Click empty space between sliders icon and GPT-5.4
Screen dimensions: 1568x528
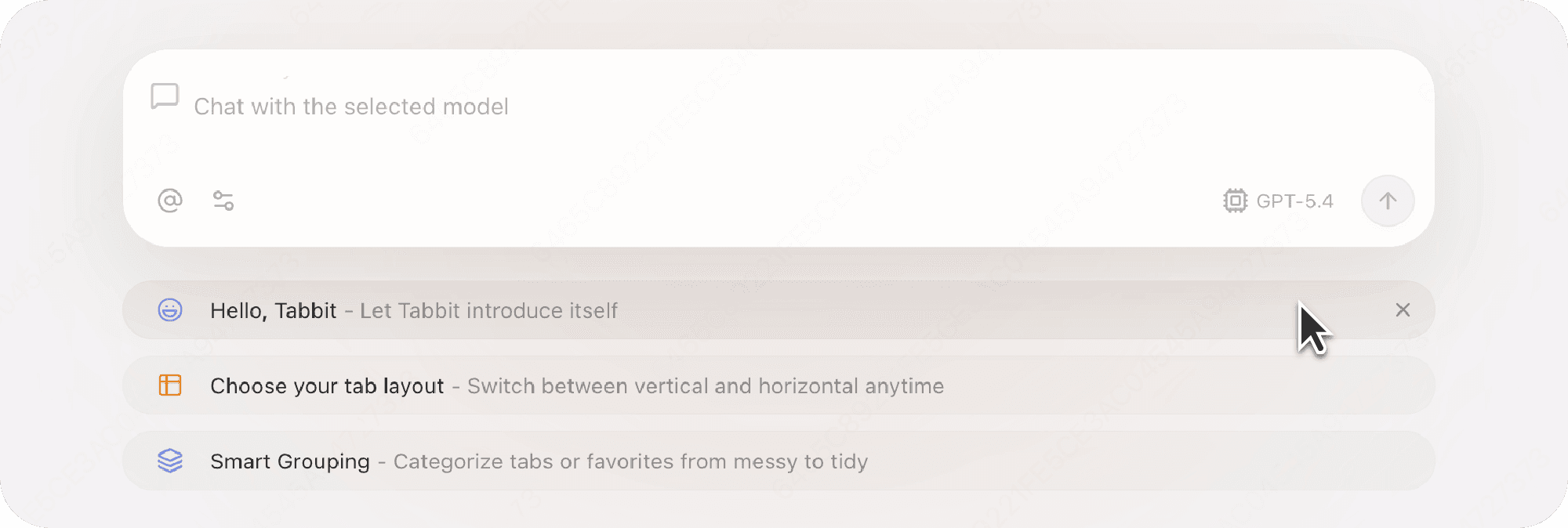[706, 201]
